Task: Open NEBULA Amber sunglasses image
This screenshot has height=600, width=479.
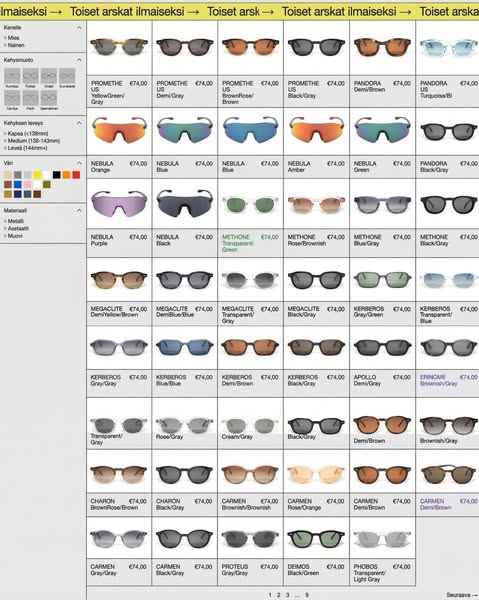Action: click(x=316, y=130)
